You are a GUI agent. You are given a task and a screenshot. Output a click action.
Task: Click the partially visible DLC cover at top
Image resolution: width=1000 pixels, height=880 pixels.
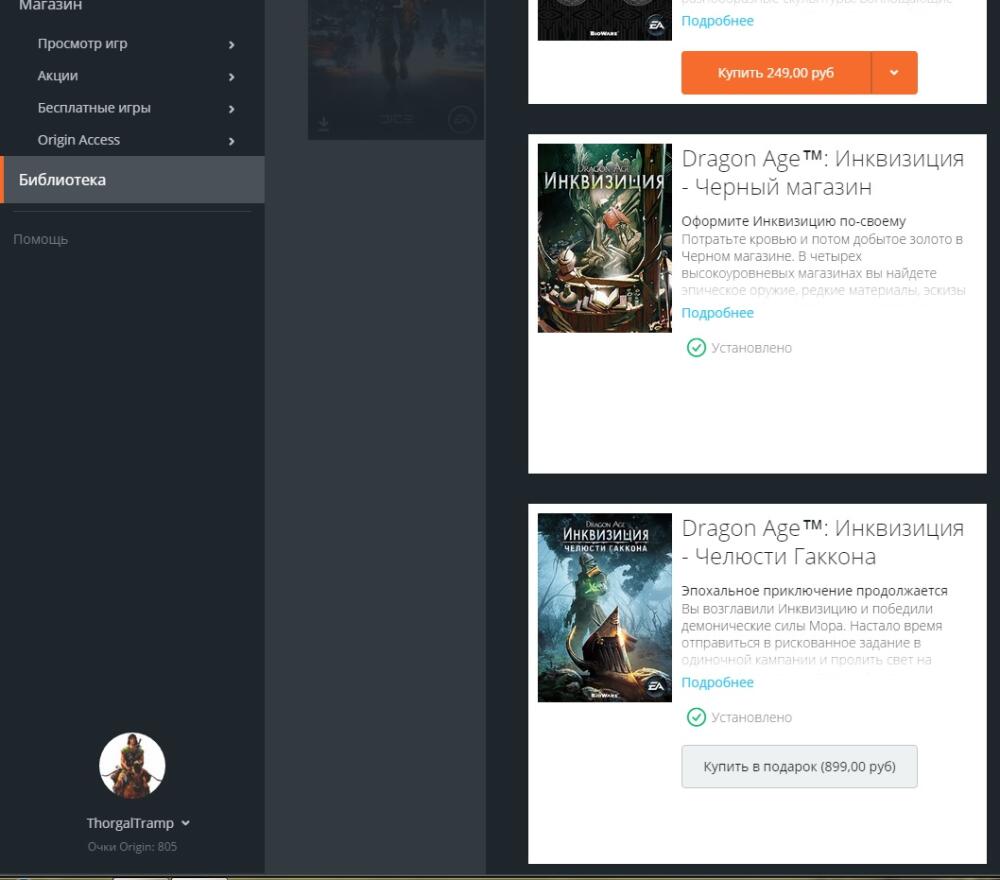pos(605,20)
